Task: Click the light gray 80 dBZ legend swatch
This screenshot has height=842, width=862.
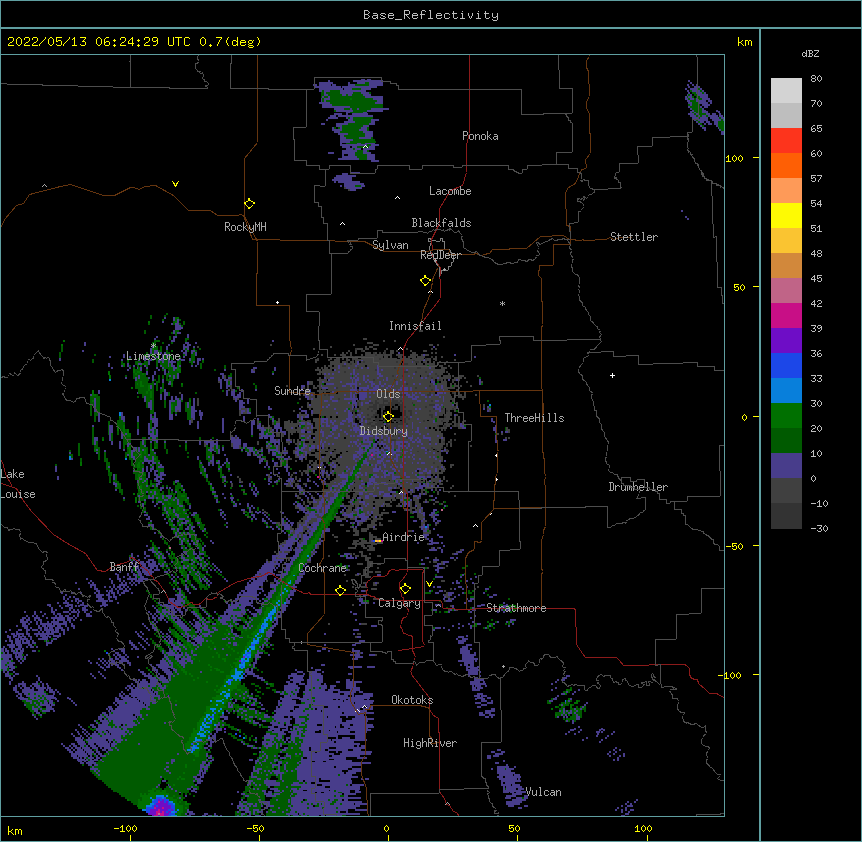Action: coord(786,91)
